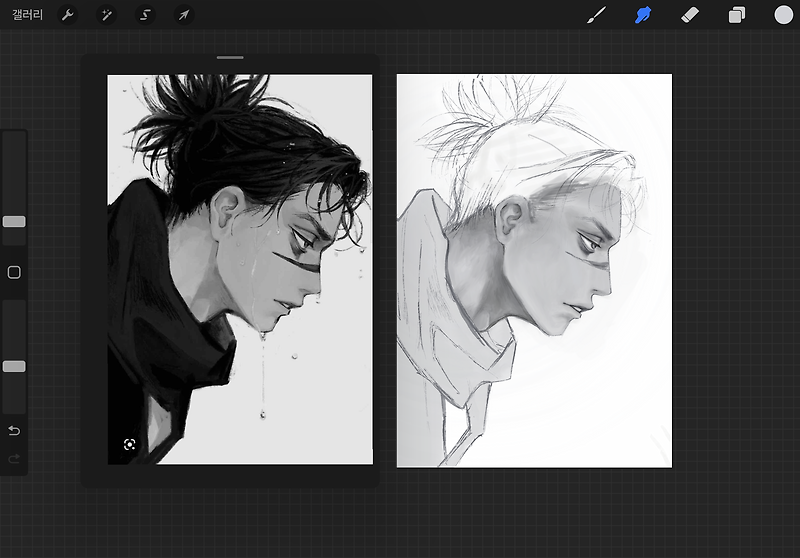Image resolution: width=800 pixels, height=558 pixels.
Task: Select the Eraser tool
Action: click(x=690, y=15)
